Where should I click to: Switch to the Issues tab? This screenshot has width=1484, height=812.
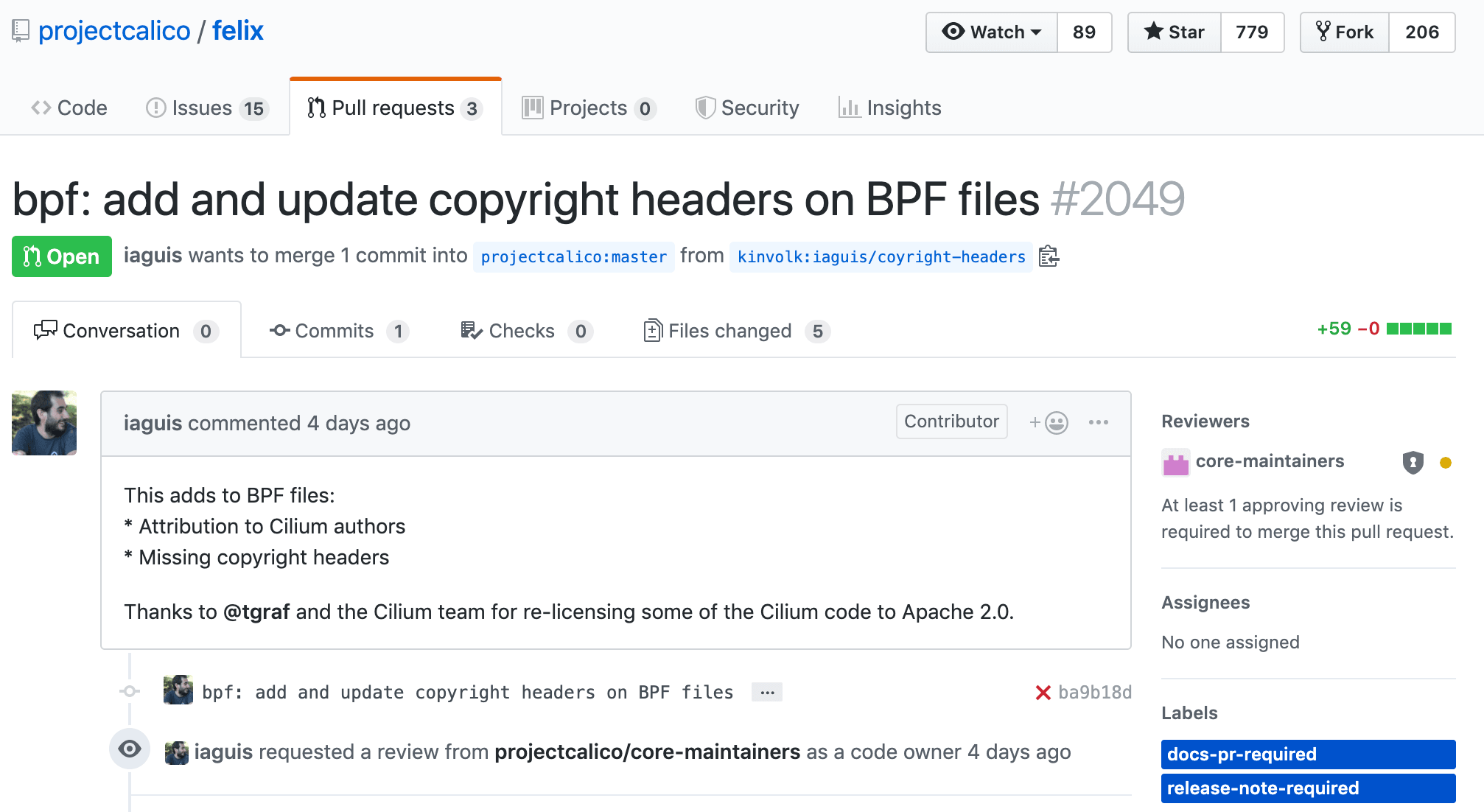pyautogui.click(x=207, y=108)
